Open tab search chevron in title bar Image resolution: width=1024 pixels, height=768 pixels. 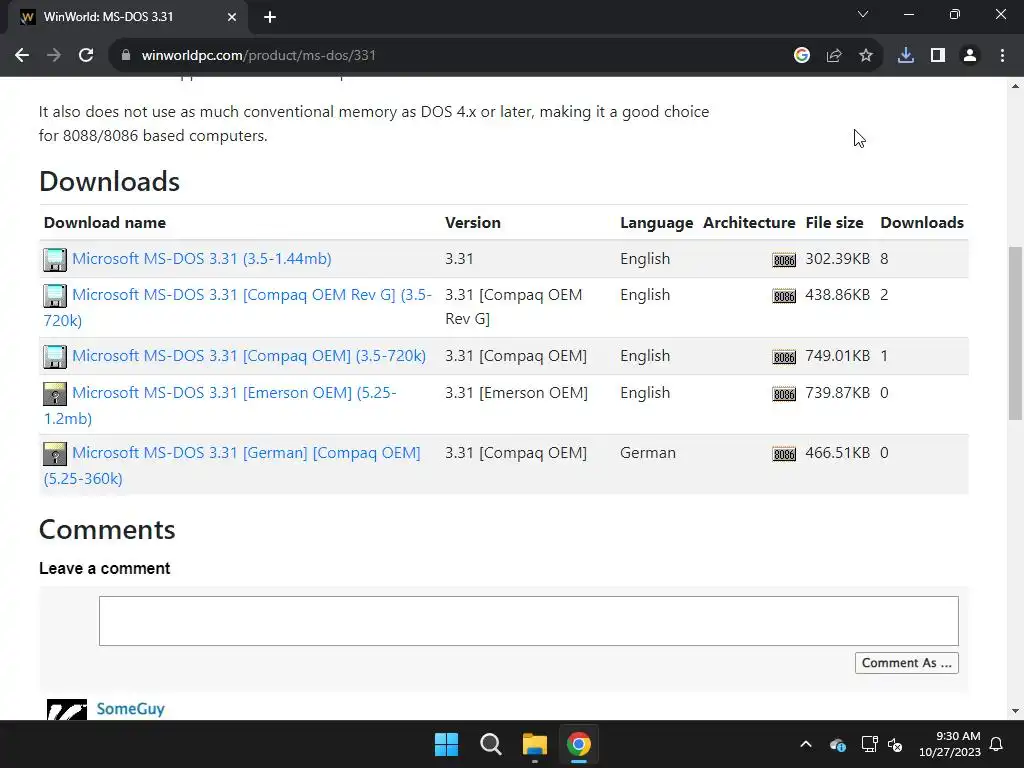click(x=863, y=14)
